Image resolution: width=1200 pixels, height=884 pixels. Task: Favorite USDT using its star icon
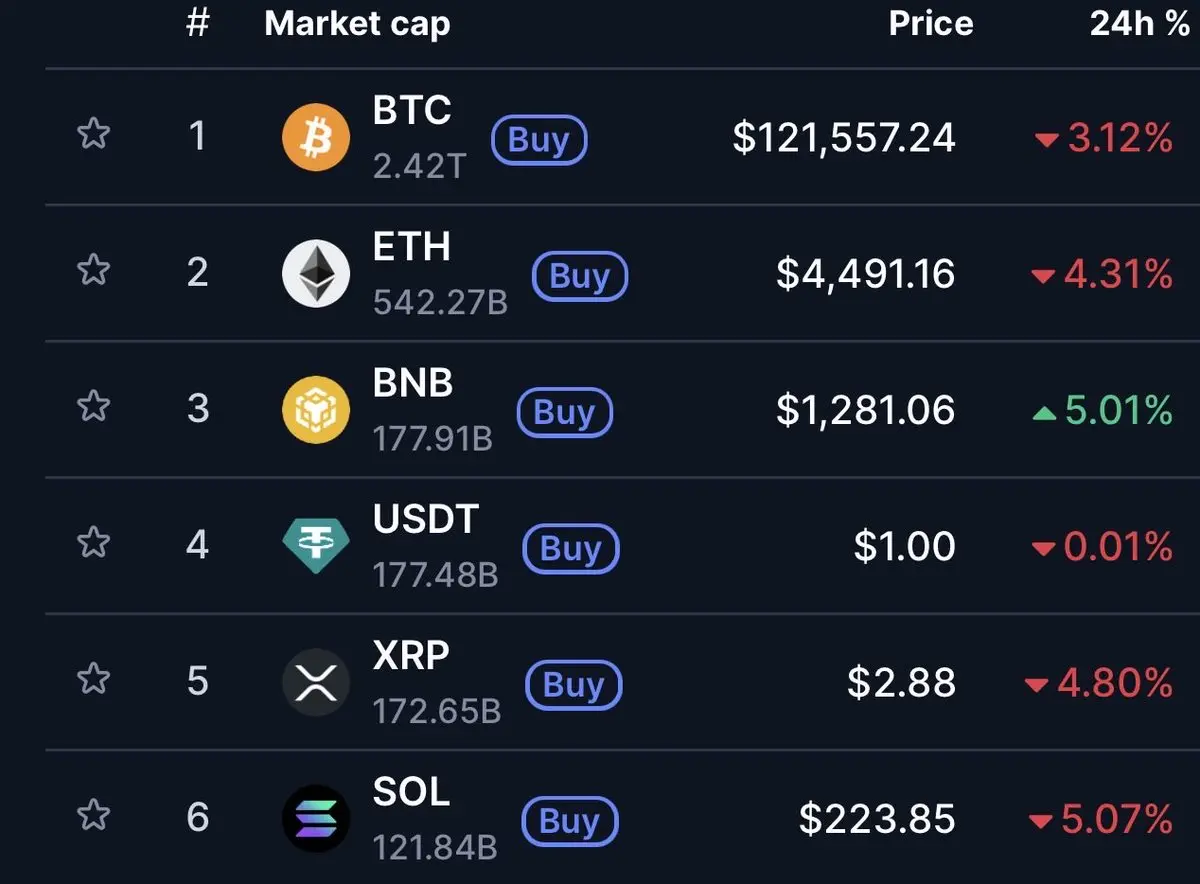point(93,542)
